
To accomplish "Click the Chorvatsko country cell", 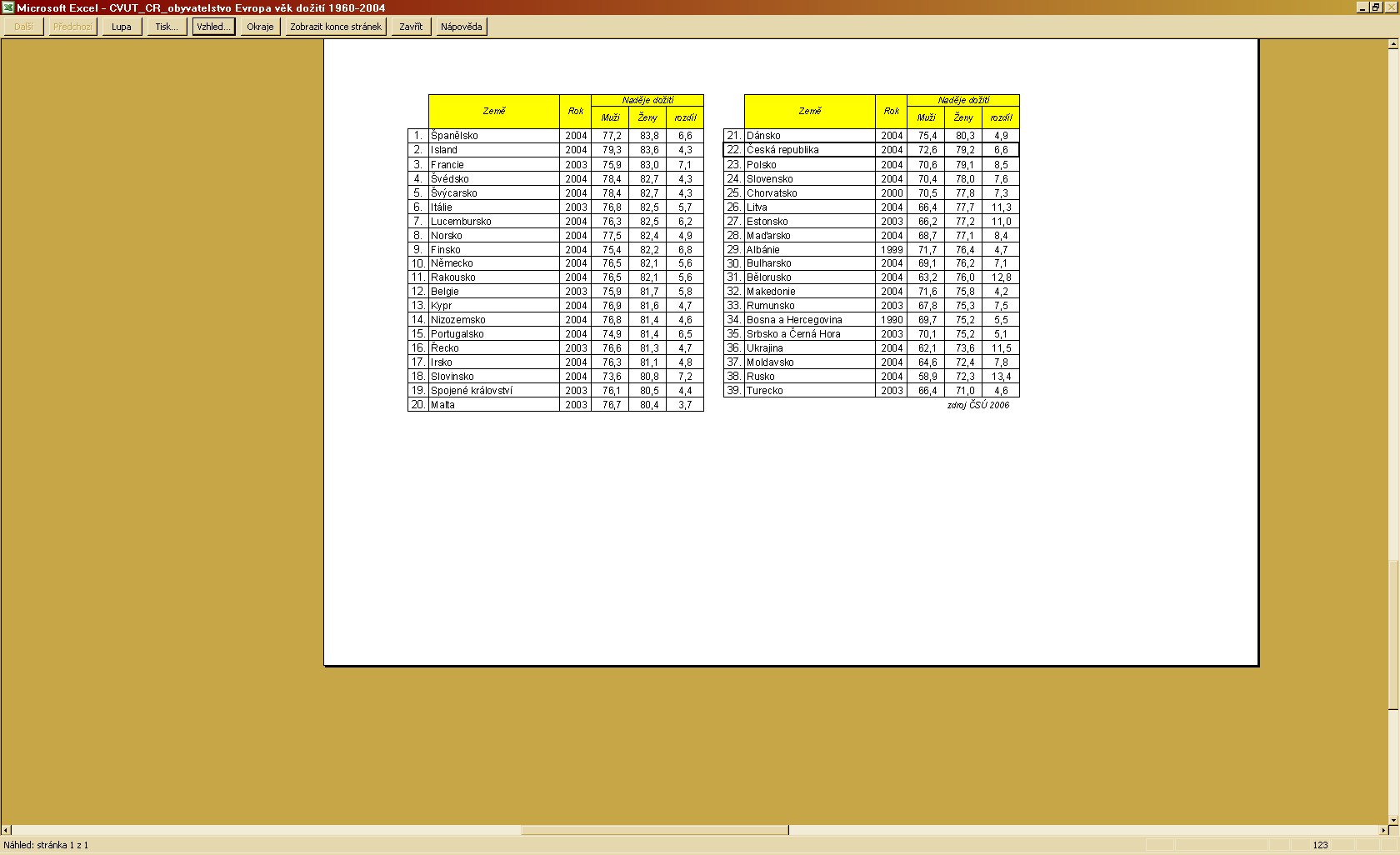I will pos(810,193).
